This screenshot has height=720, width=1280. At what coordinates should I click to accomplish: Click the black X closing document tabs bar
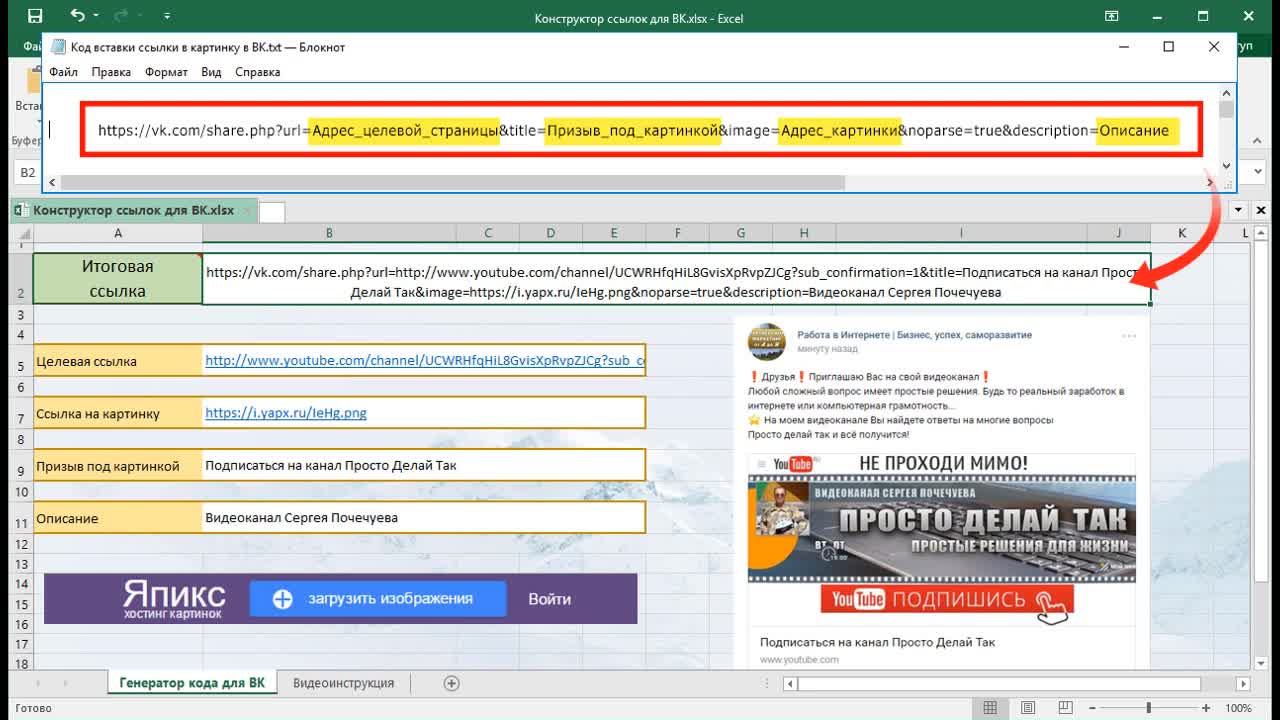(1262, 210)
